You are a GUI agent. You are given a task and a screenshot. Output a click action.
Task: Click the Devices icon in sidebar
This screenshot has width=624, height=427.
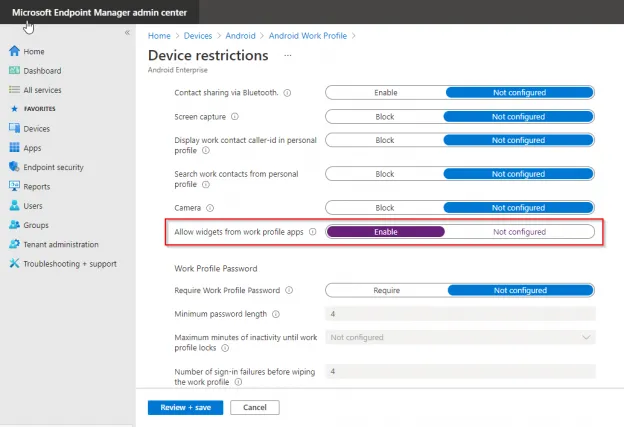[x=14, y=129]
